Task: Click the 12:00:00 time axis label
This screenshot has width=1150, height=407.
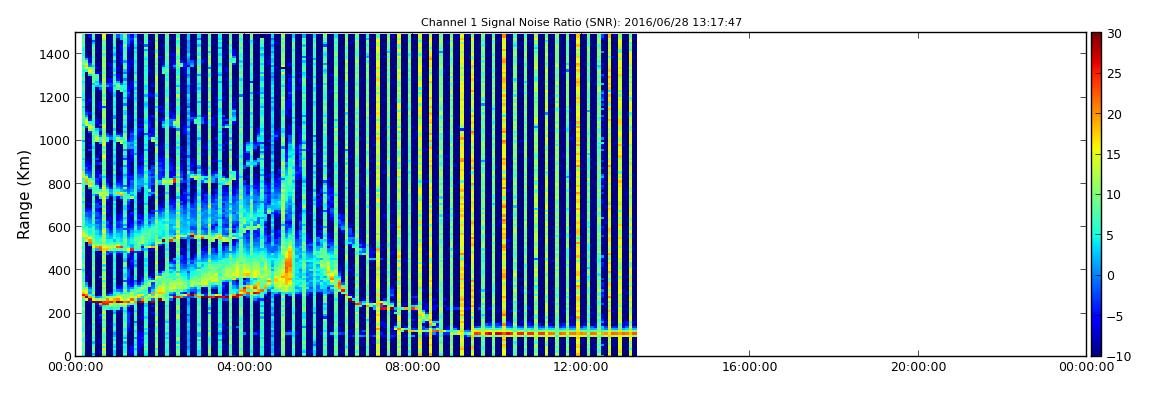Action: pyautogui.click(x=581, y=368)
